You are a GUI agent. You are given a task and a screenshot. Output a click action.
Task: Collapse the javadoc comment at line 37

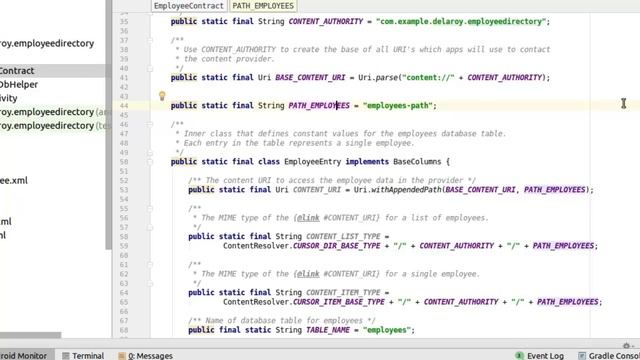150,40
